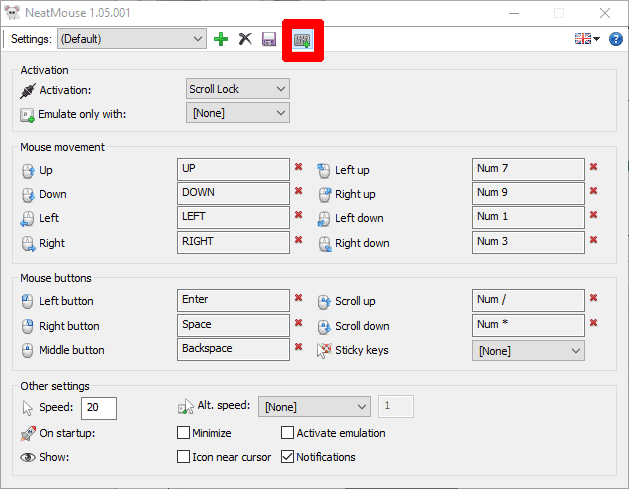Expand the Emulate only with dropdown
This screenshot has height=489, width=629.
[x=238, y=113]
